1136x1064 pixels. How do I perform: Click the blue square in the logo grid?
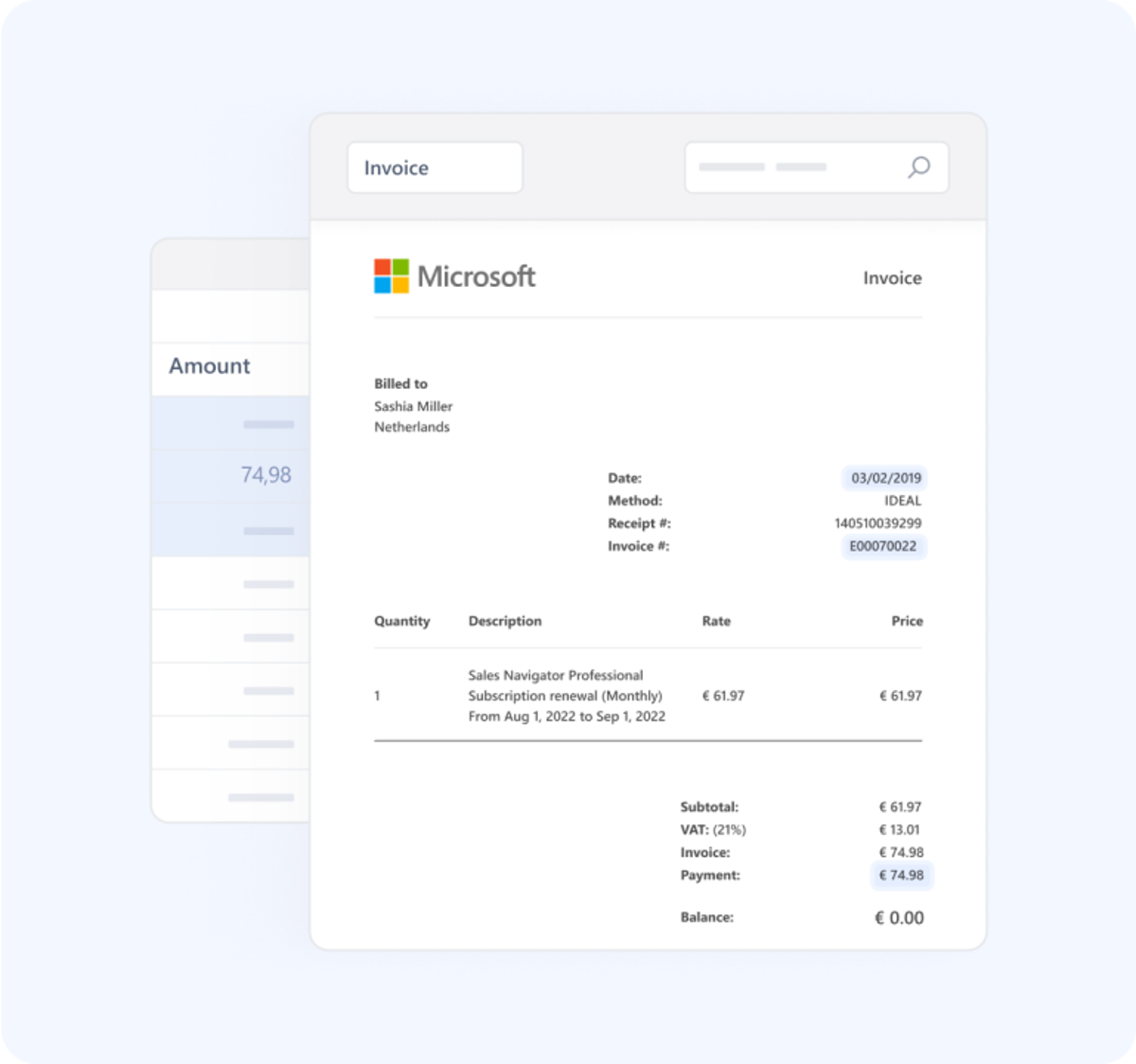pos(384,285)
